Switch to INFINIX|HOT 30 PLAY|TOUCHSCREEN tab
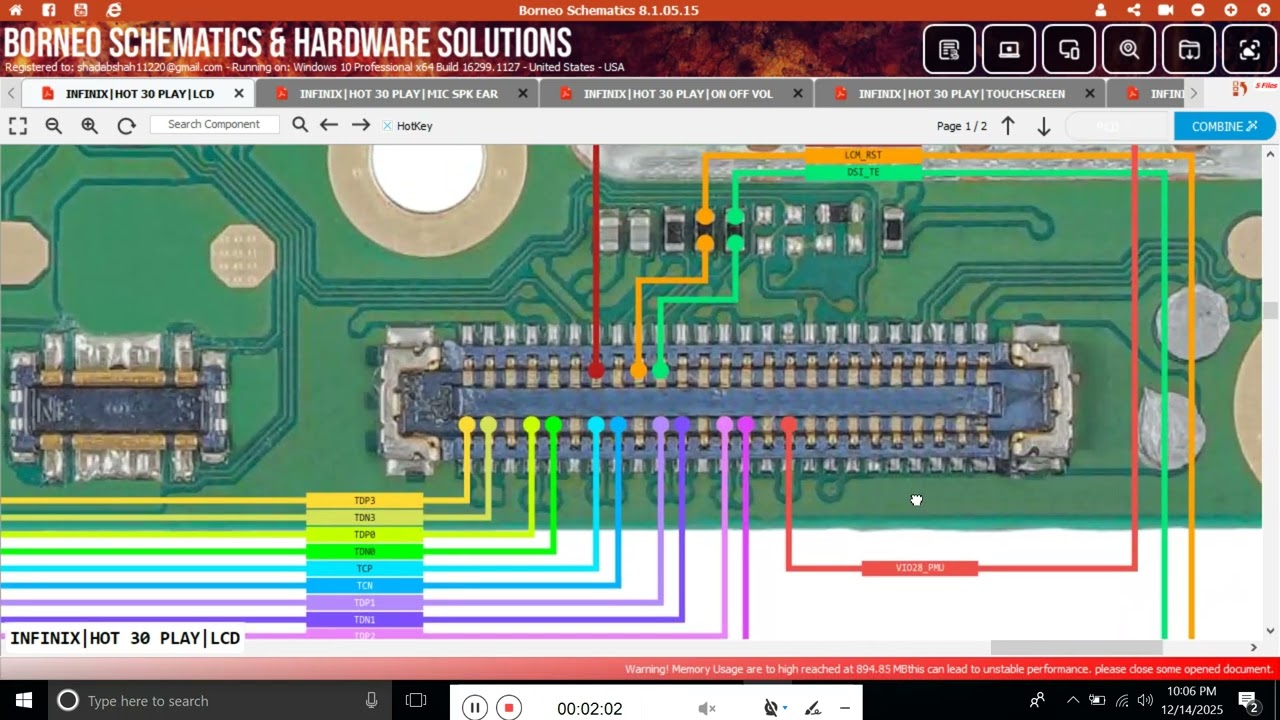This screenshot has width=1280, height=720. [x=961, y=94]
